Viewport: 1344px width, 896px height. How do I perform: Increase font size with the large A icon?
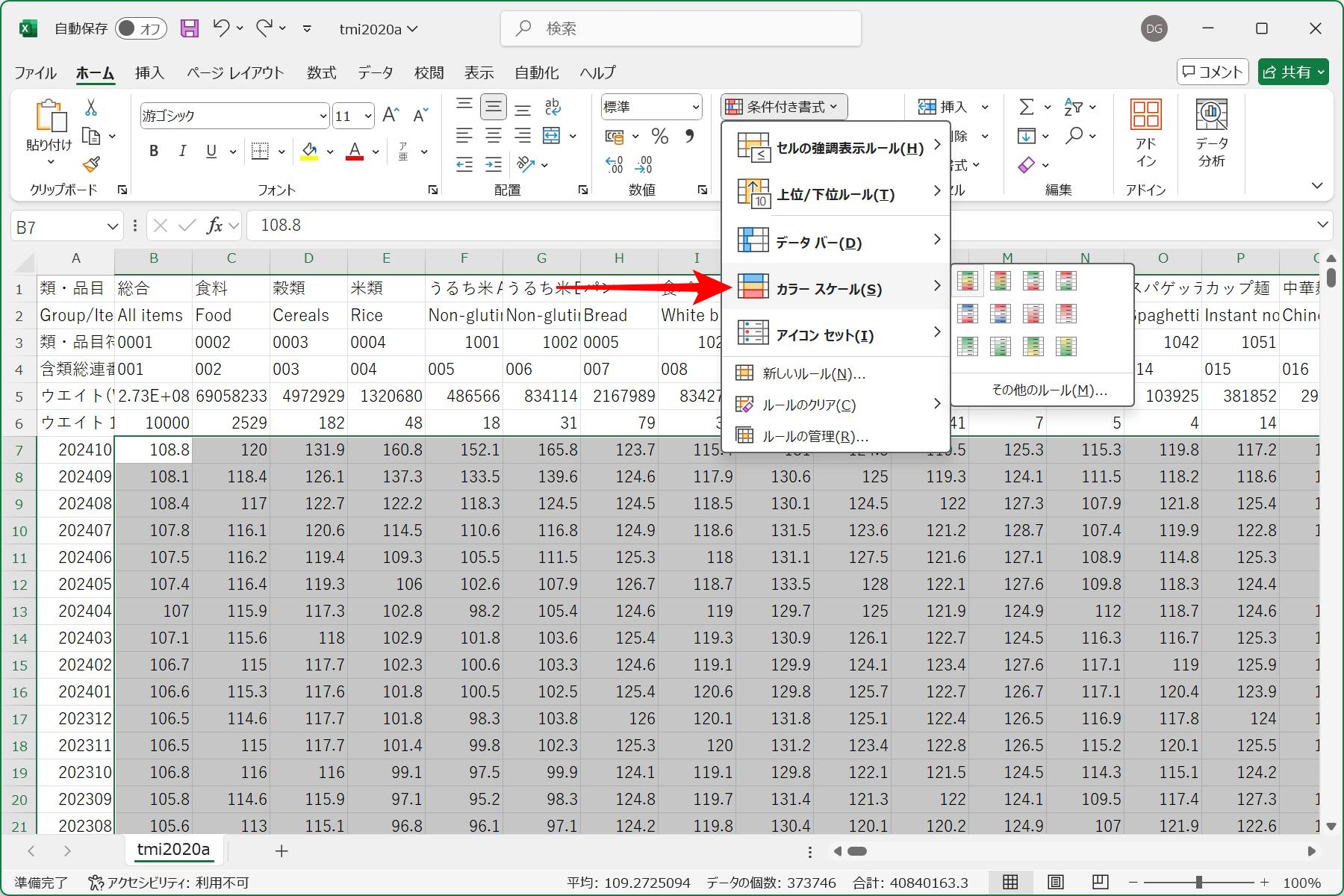click(x=391, y=115)
